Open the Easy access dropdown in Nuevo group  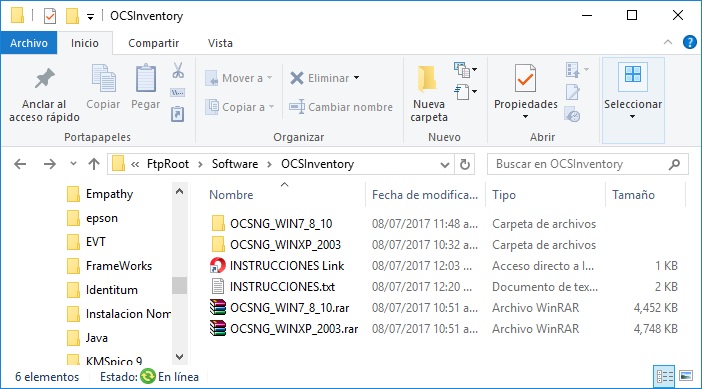coord(465,92)
